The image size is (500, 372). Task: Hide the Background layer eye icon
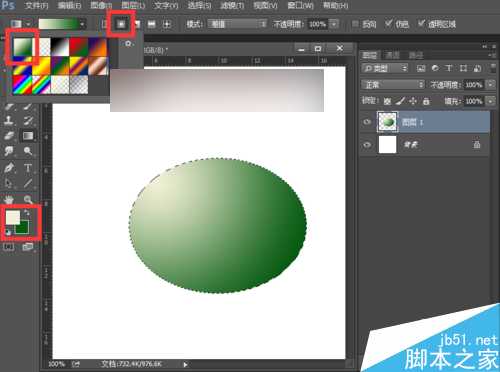[367, 145]
